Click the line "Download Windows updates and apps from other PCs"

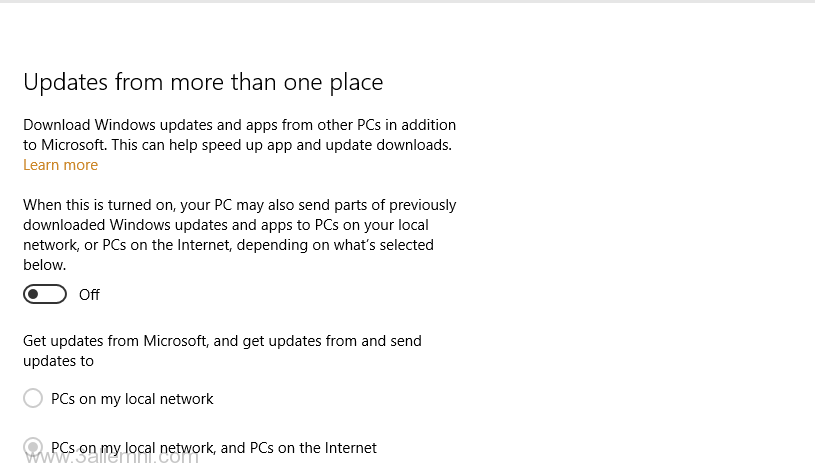point(239,125)
